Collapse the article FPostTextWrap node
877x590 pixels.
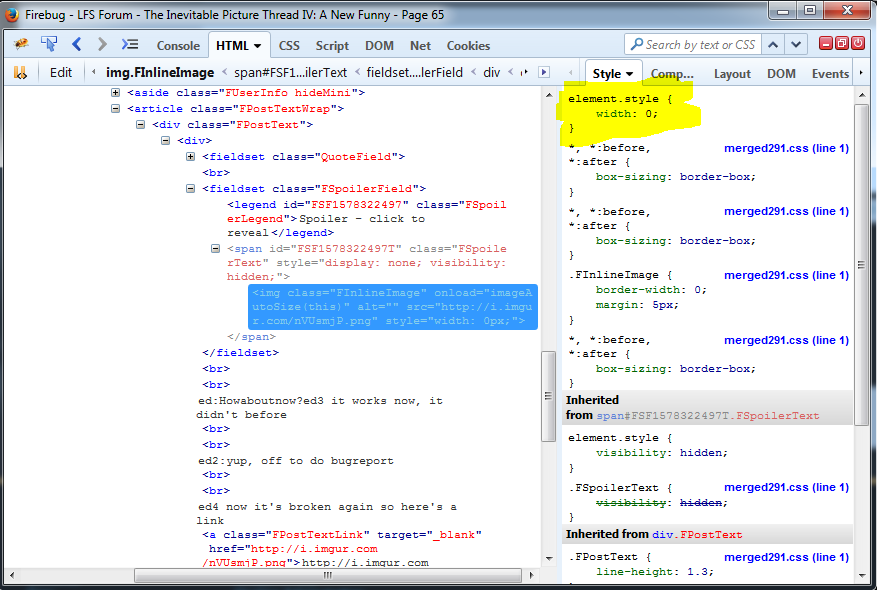[115, 108]
